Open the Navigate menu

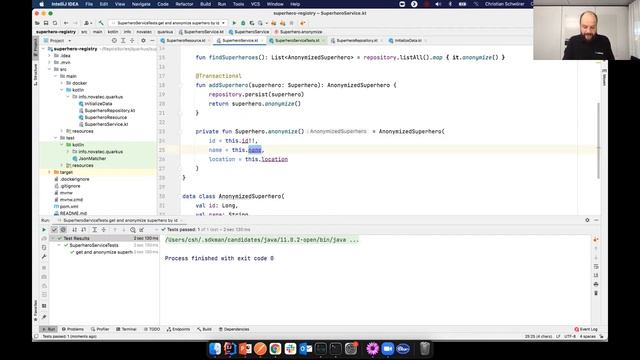141,4
